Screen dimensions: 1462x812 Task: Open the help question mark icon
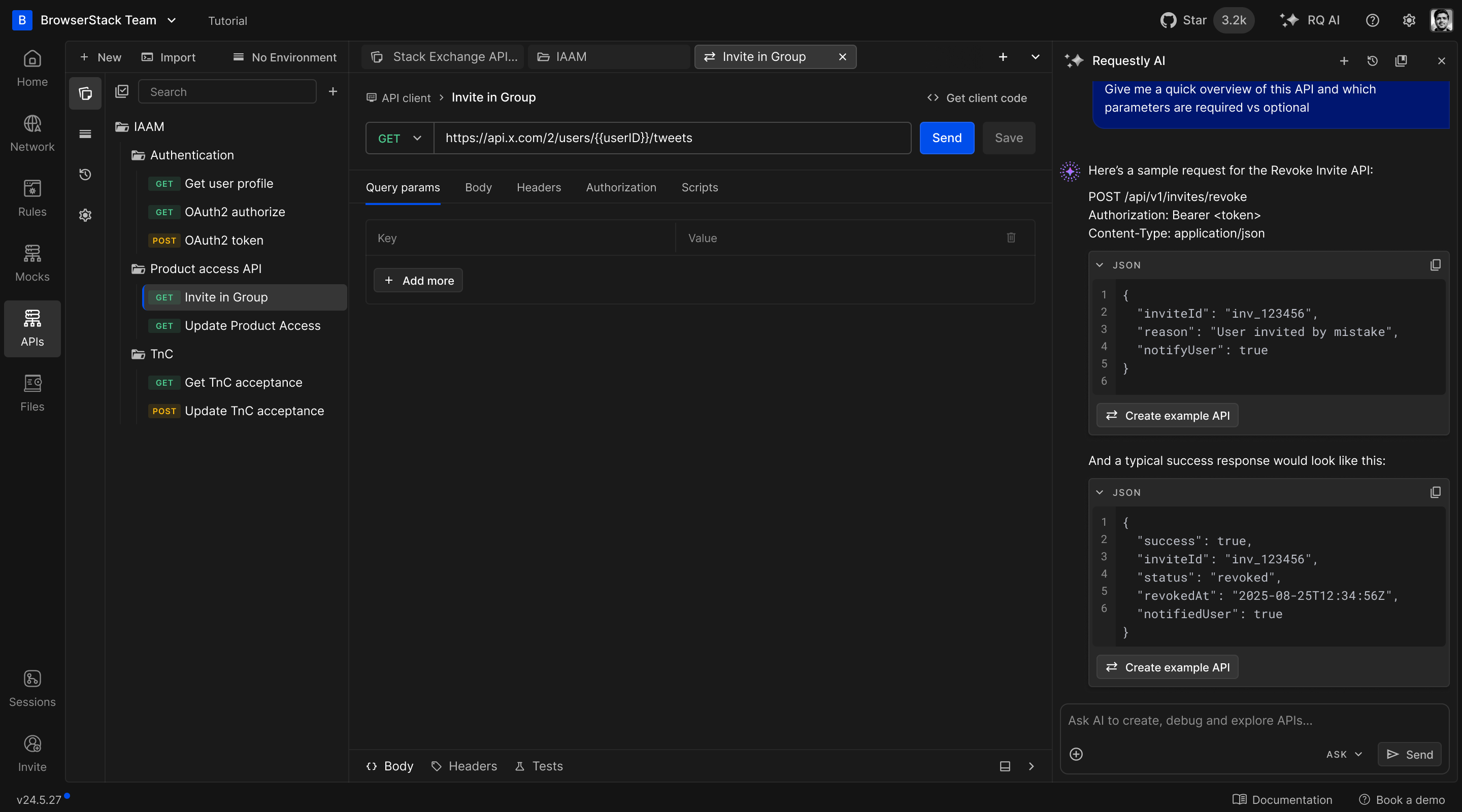coord(1372,20)
